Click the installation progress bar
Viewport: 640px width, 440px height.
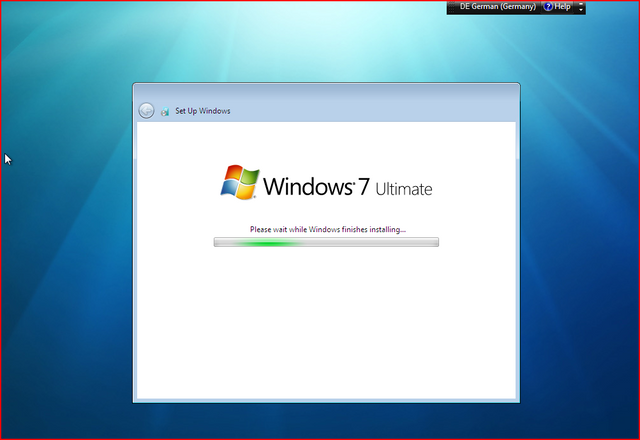tap(326, 242)
